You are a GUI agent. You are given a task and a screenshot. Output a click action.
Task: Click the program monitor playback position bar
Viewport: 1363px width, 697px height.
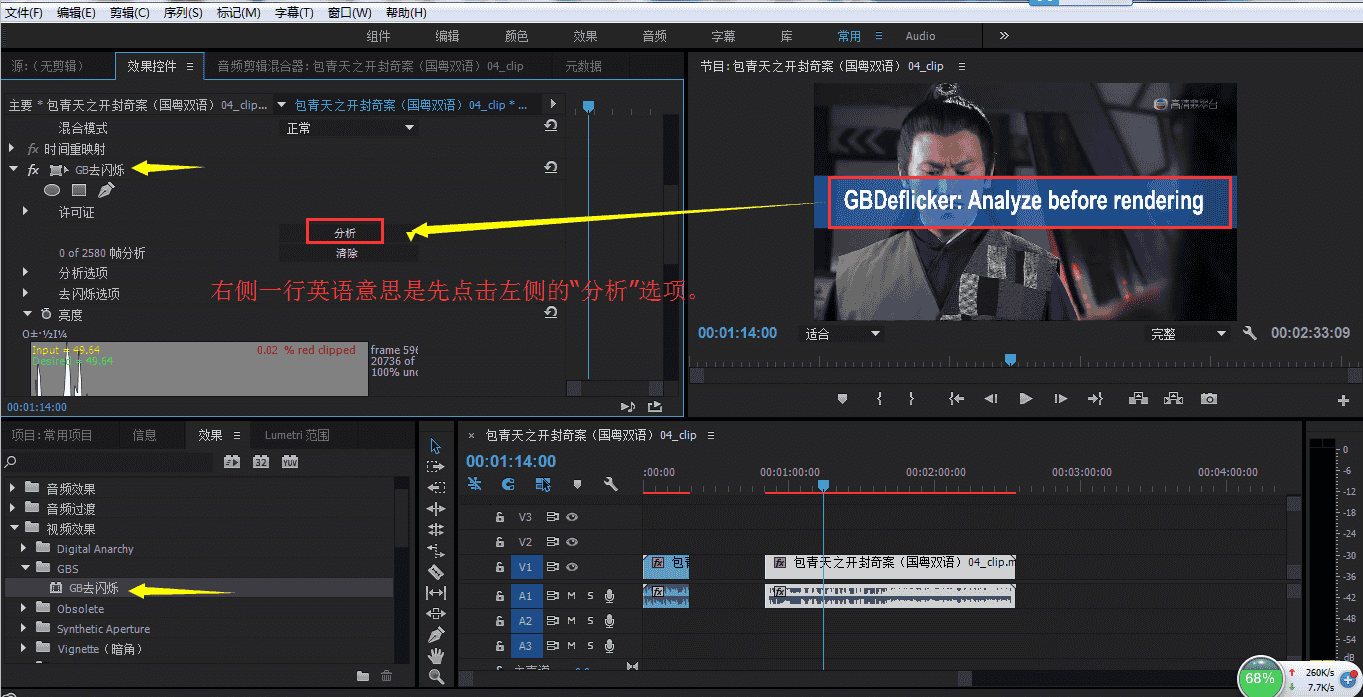point(1009,359)
